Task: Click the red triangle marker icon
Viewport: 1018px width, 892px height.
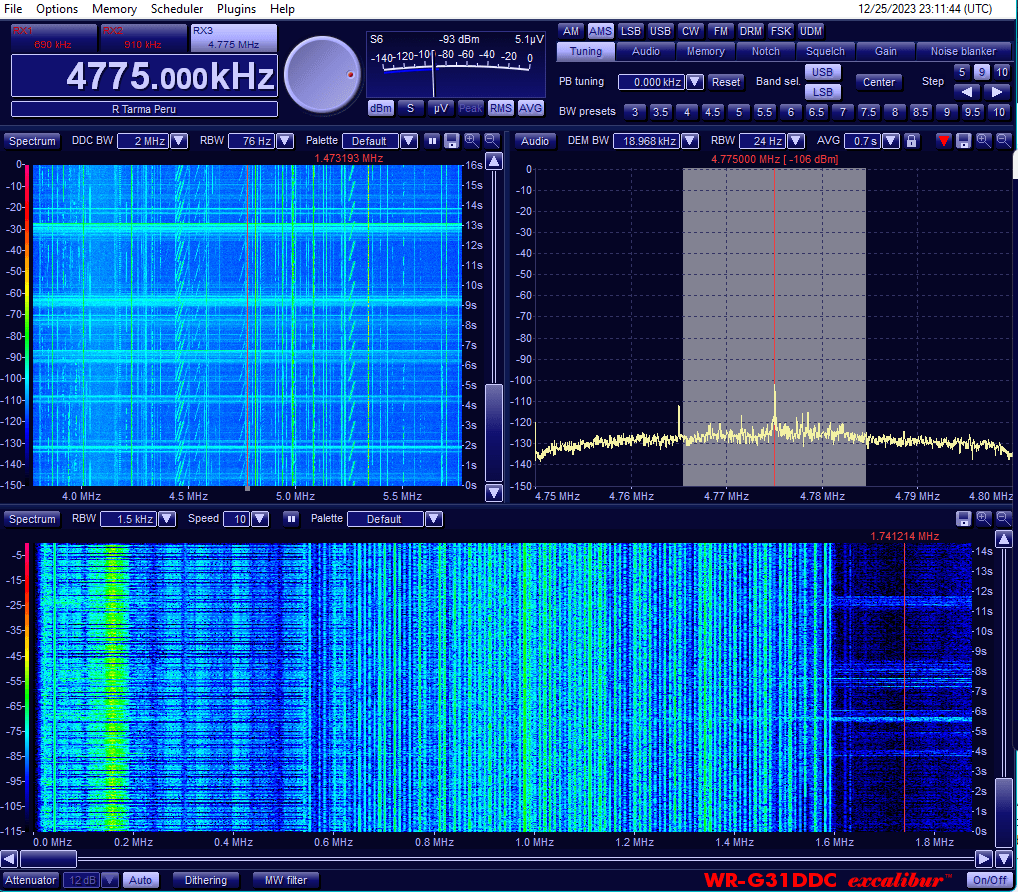Action: [943, 141]
